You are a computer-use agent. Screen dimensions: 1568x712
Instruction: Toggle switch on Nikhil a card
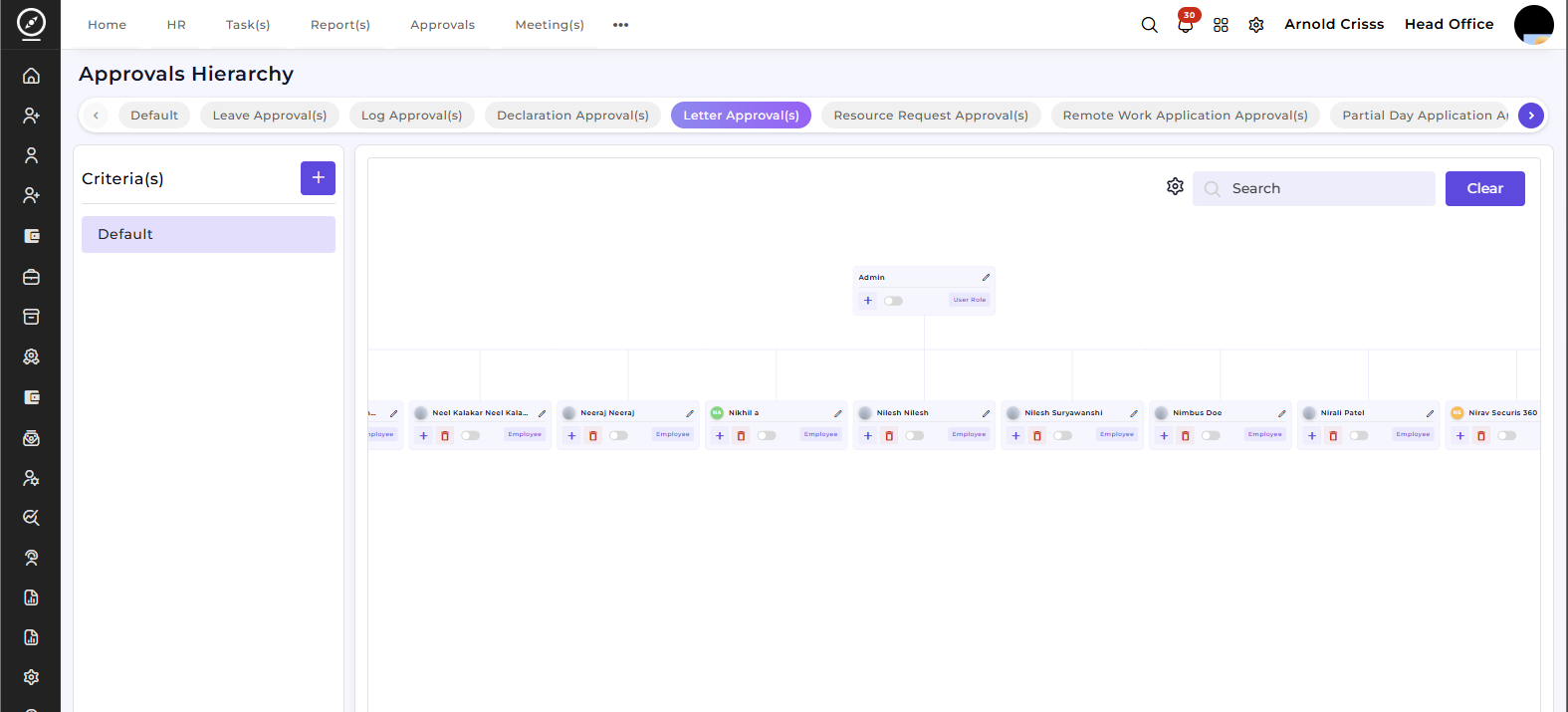[767, 435]
